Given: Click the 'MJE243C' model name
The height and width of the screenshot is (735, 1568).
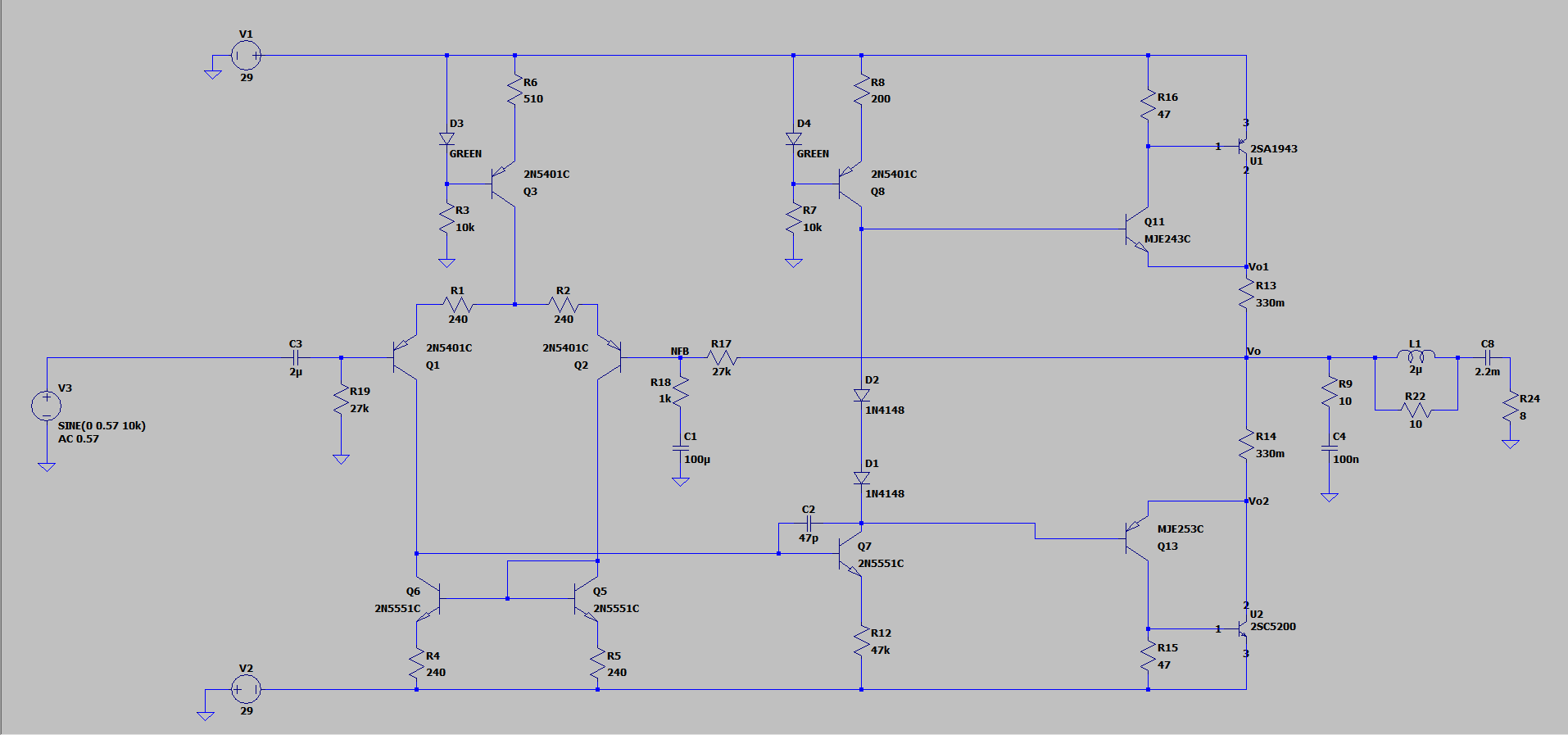Looking at the screenshot, I should [1167, 239].
